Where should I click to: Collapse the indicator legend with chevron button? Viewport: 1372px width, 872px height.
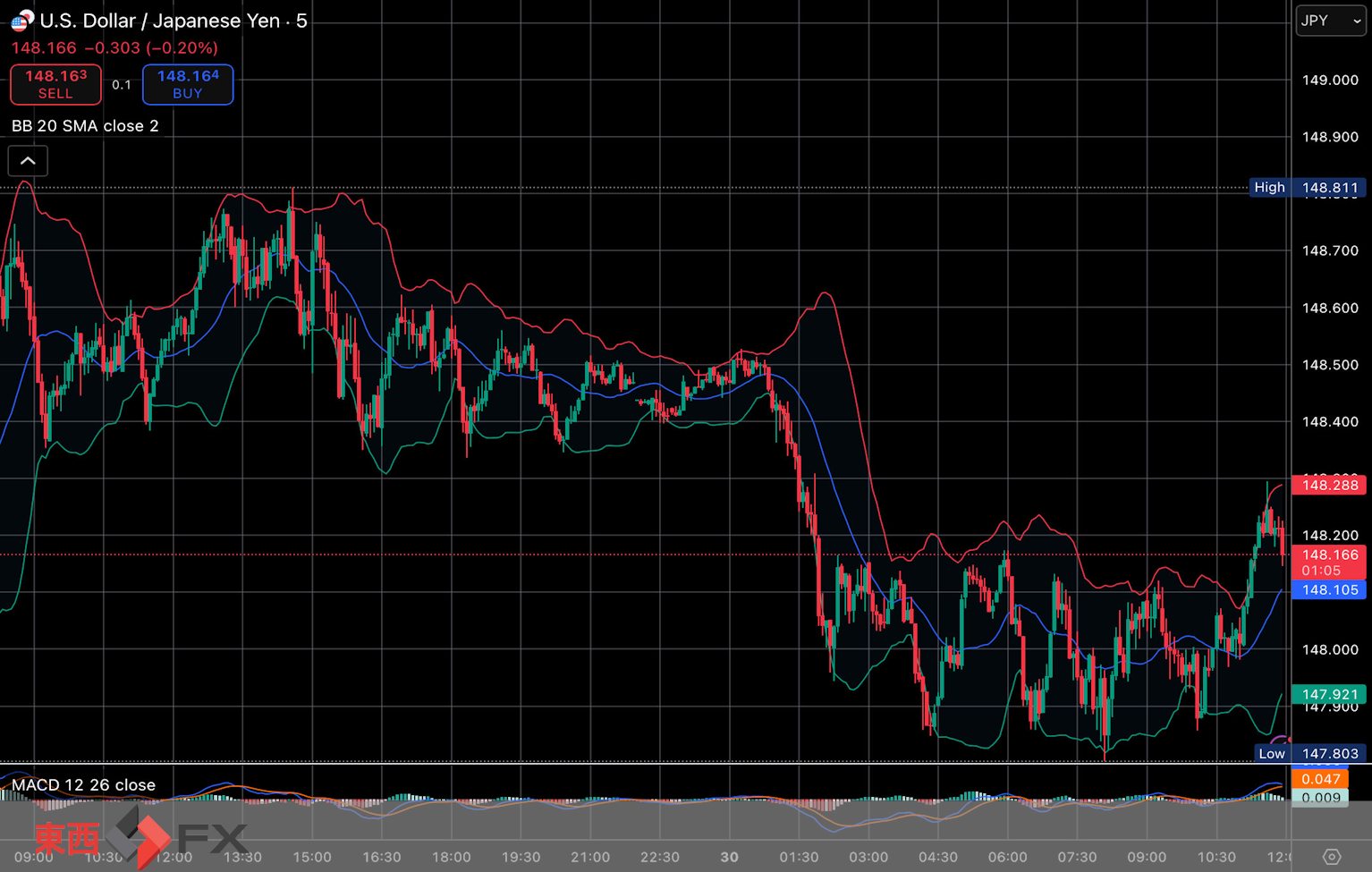pos(28,161)
